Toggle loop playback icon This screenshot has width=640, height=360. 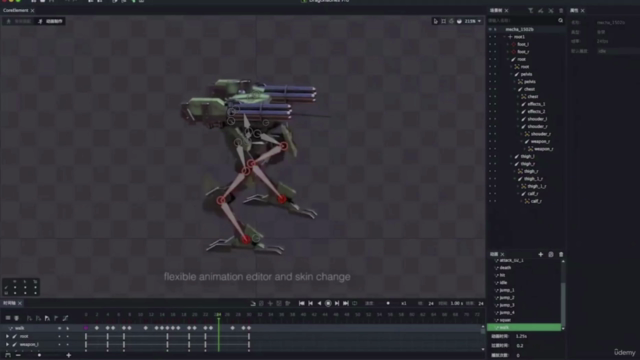(x=355, y=303)
